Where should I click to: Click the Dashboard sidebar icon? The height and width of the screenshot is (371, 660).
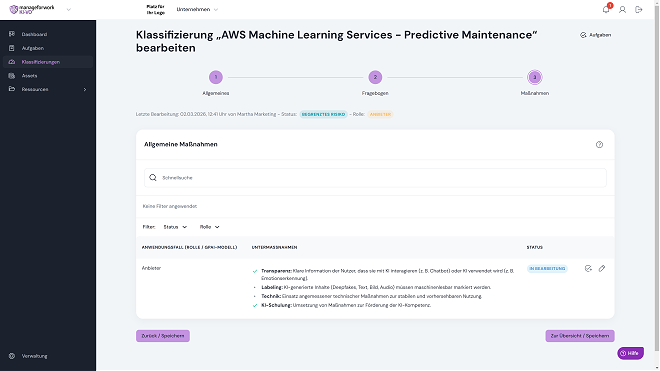coord(12,34)
